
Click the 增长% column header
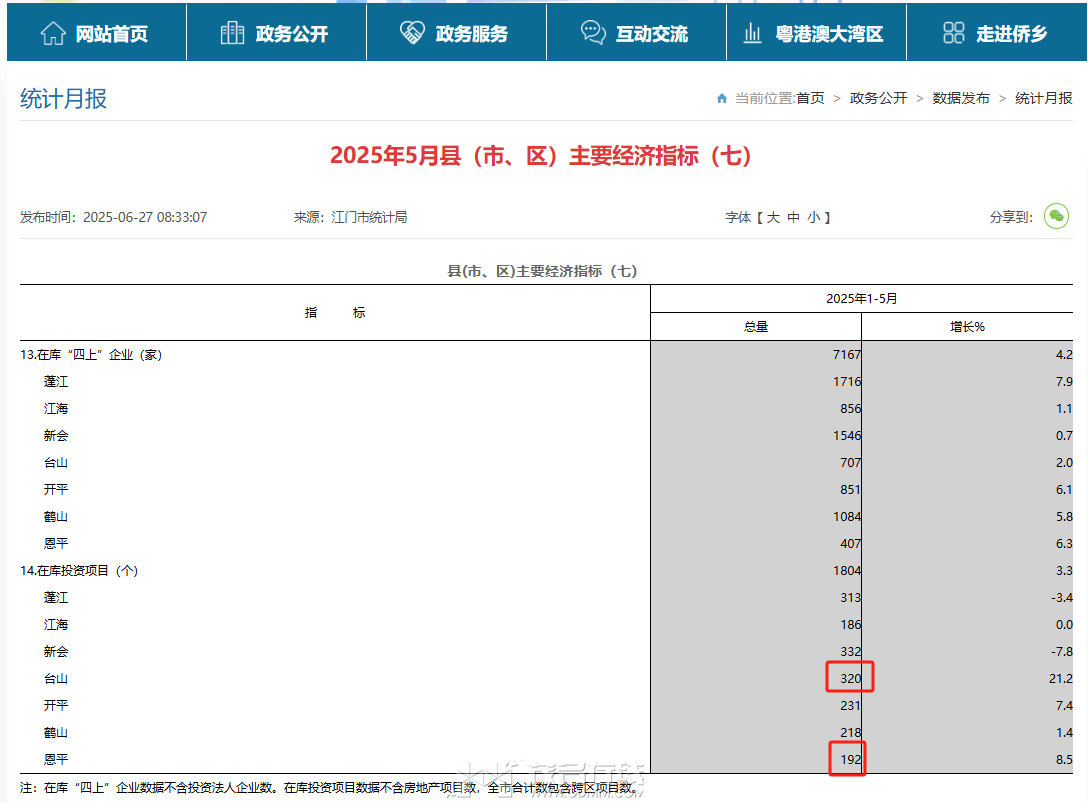[x=967, y=327]
